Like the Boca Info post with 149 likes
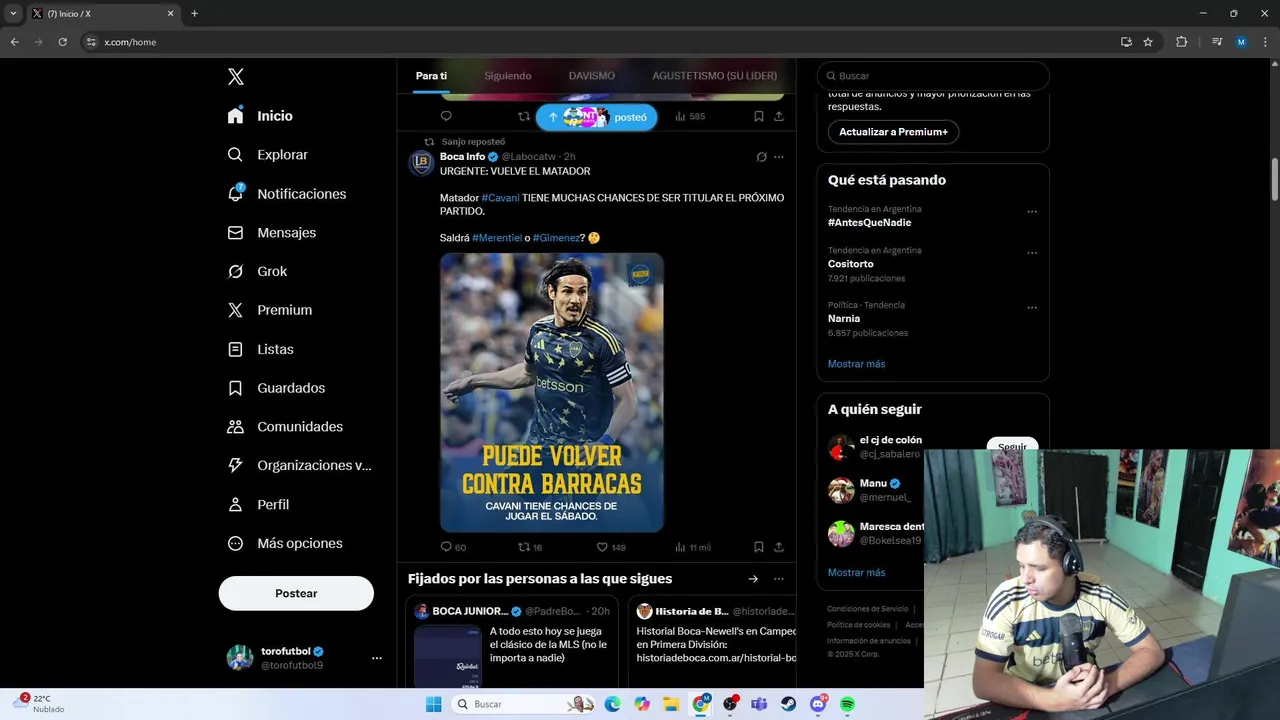Image resolution: width=1280 pixels, height=720 pixels. 610,547
